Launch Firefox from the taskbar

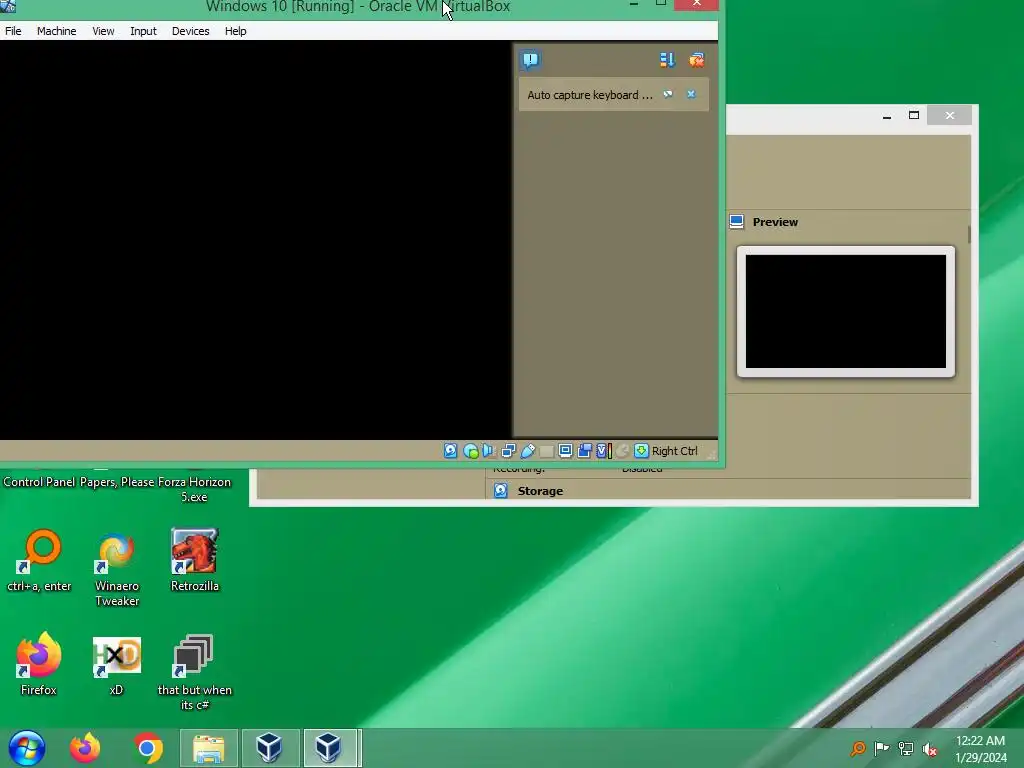85,748
